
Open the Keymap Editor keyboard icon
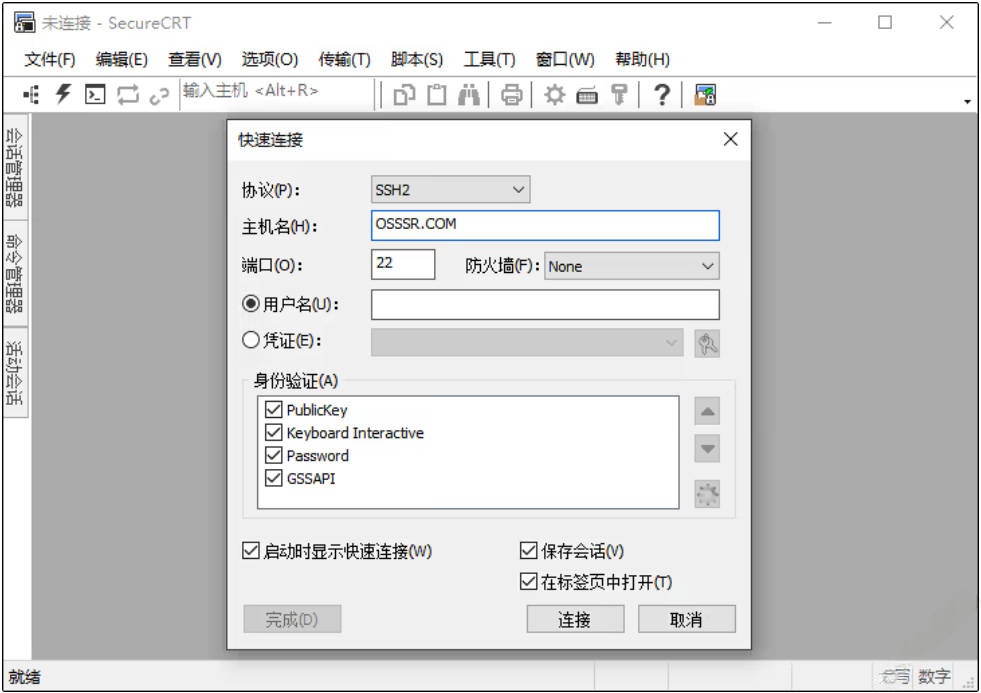(587, 96)
